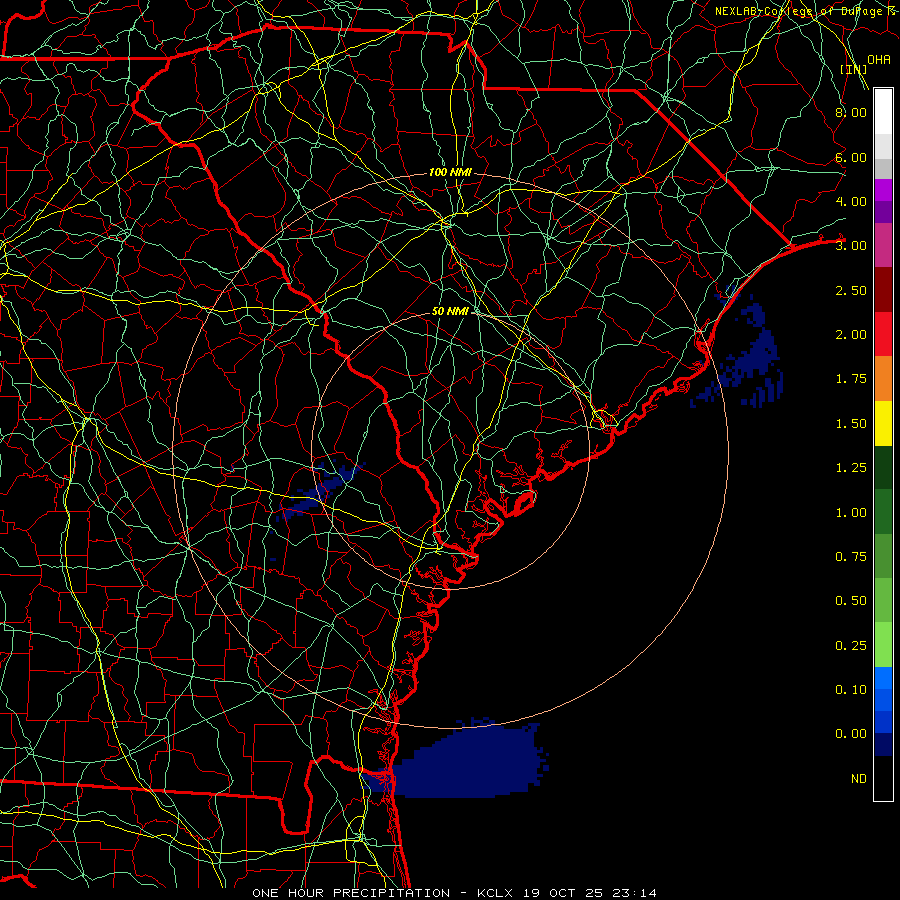Image resolution: width=900 pixels, height=900 pixels.
Task: Click the "8.00" legend value
Action: coord(851,112)
